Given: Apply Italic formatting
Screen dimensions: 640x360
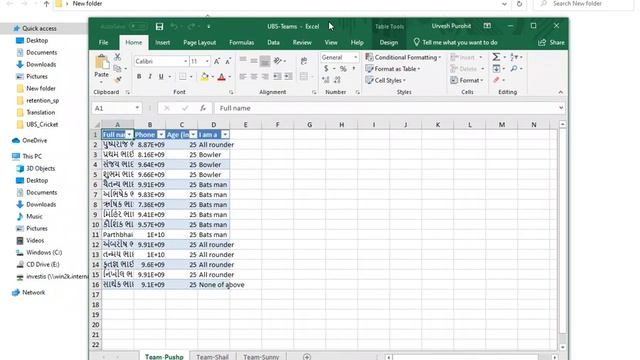Looking at the screenshot, I should pyautogui.click(x=150, y=77).
